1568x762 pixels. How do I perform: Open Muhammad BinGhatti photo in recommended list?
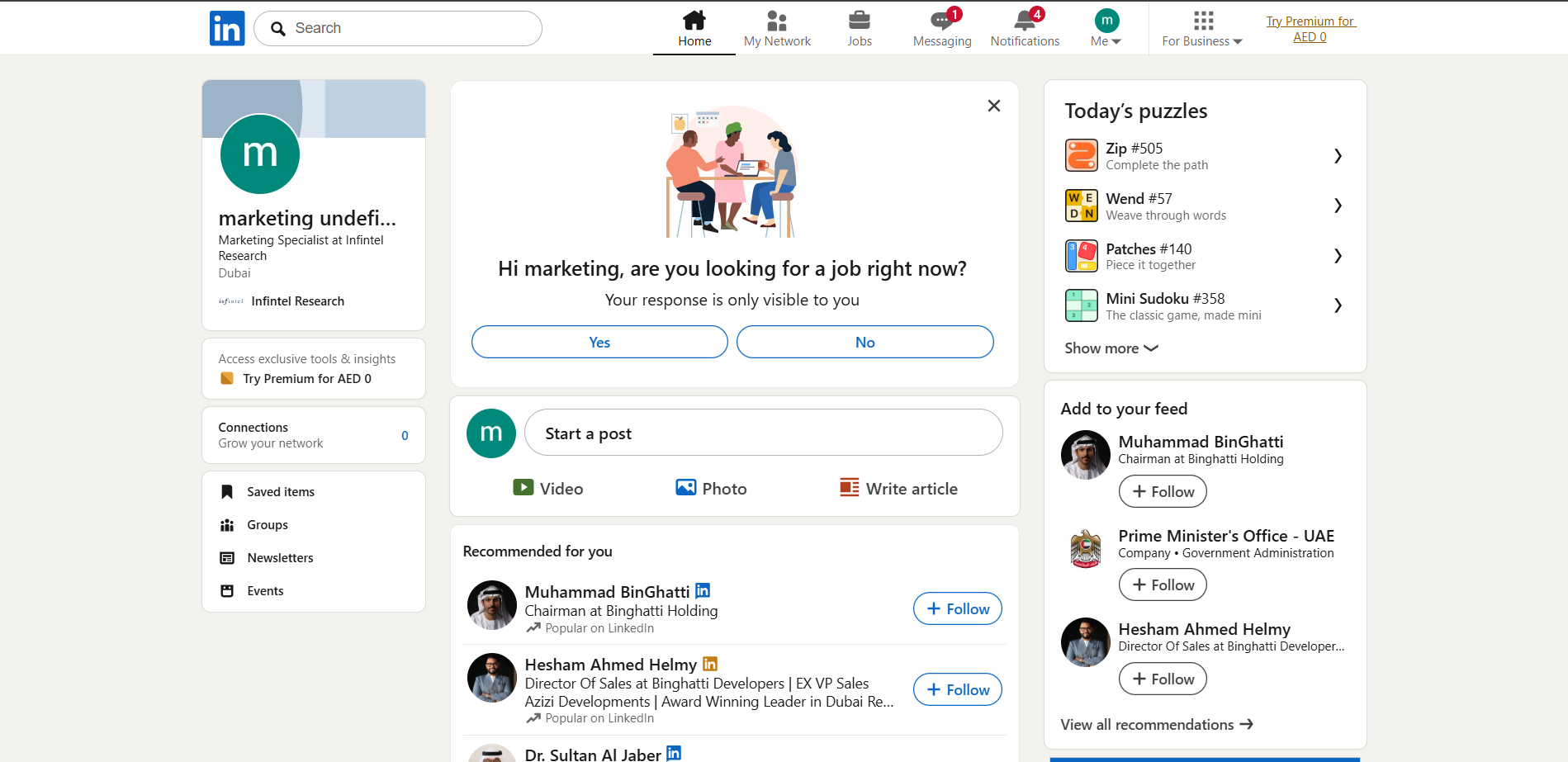pyautogui.click(x=492, y=605)
